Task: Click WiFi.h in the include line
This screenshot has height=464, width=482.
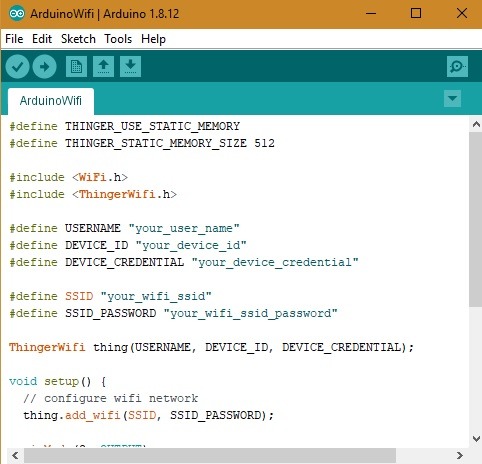Action: 100,177
